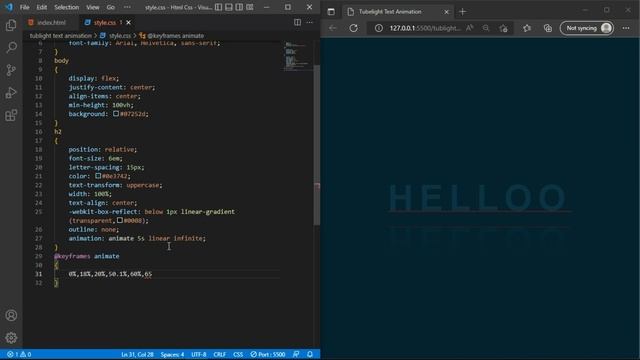Click the Port : 5500 Live Server button
Viewport: 640px width, 360px height.
(267, 354)
